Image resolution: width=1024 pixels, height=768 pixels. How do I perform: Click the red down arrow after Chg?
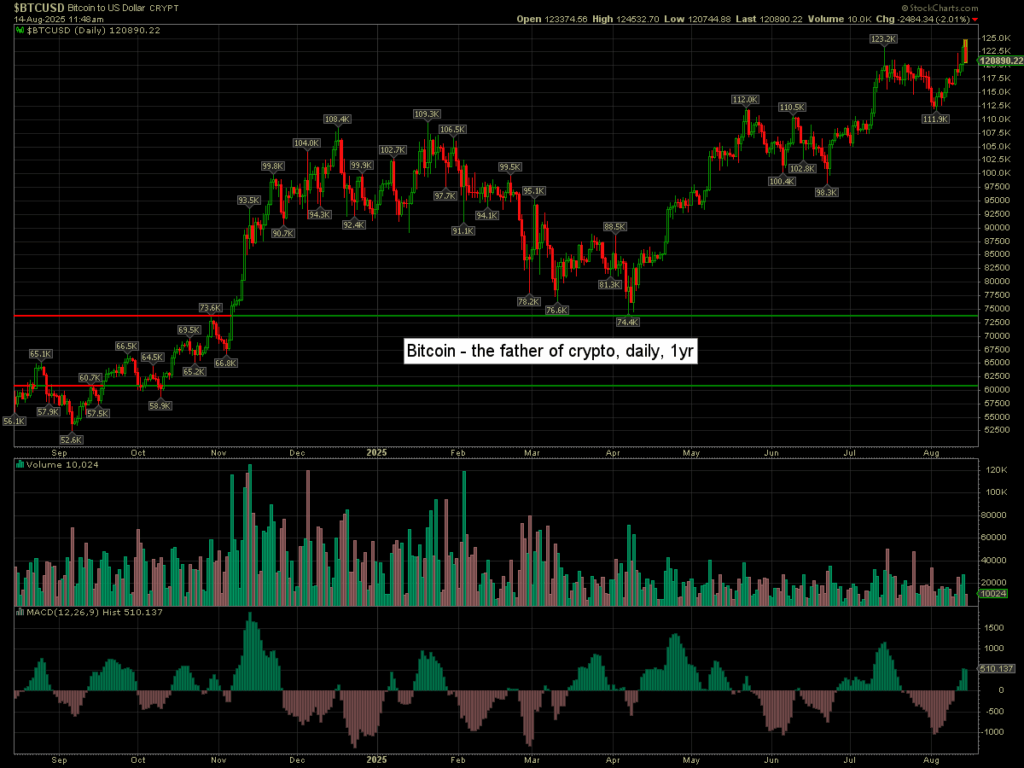975,19
